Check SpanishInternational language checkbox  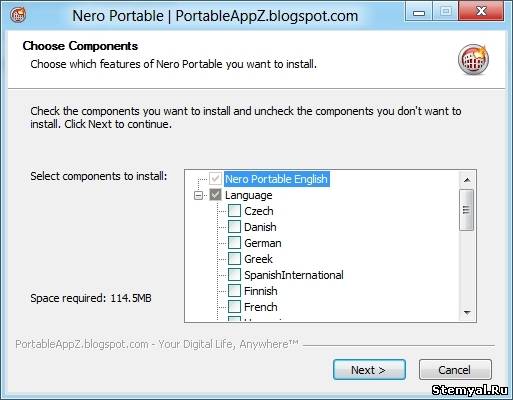[x=234, y=275]
